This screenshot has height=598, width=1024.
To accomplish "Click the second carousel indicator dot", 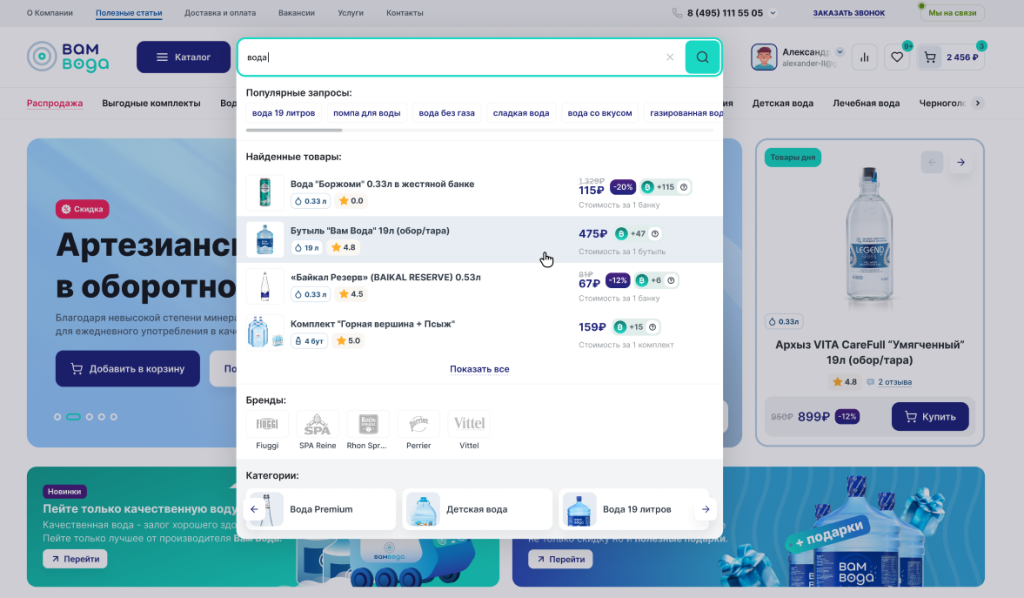I will (73, 416).
